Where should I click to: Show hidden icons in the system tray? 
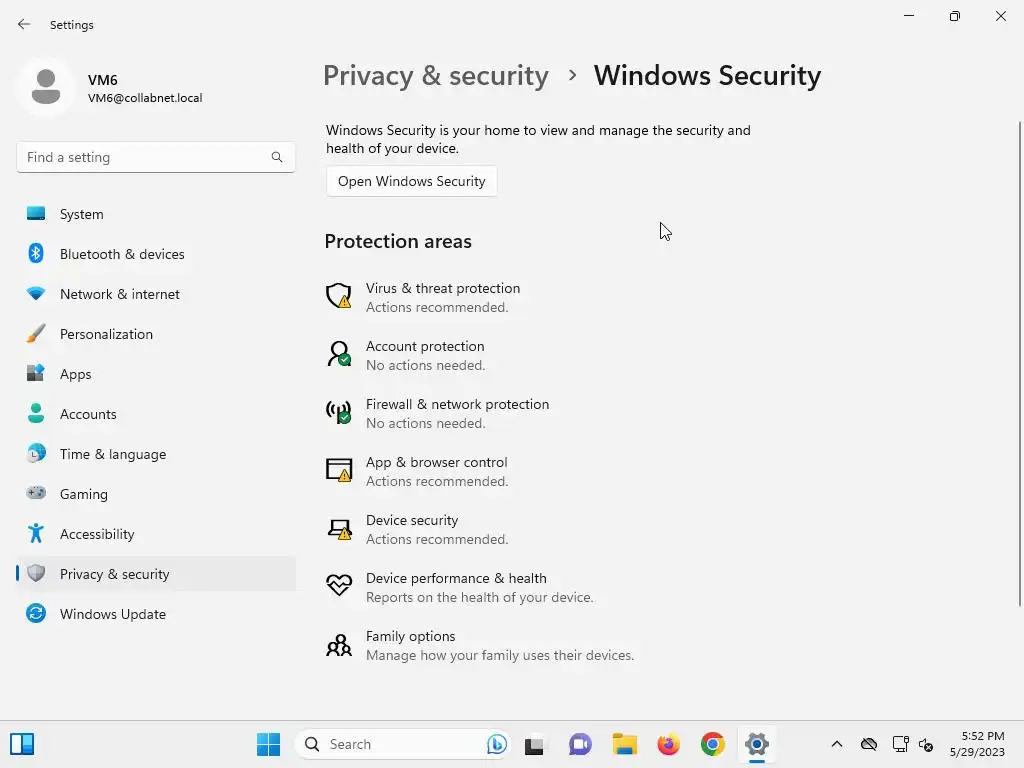837,744
